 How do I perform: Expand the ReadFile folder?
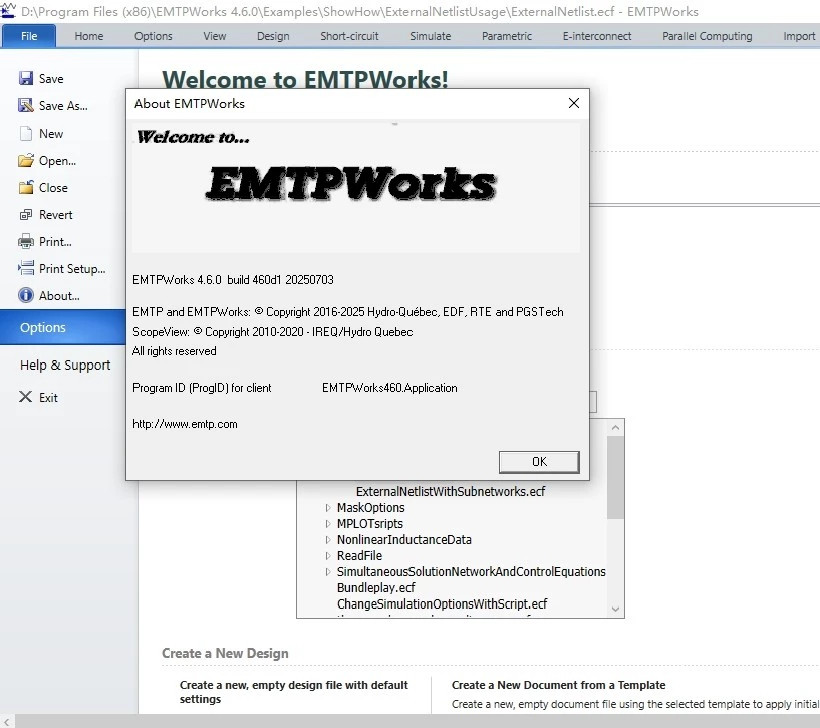point(328,555)
